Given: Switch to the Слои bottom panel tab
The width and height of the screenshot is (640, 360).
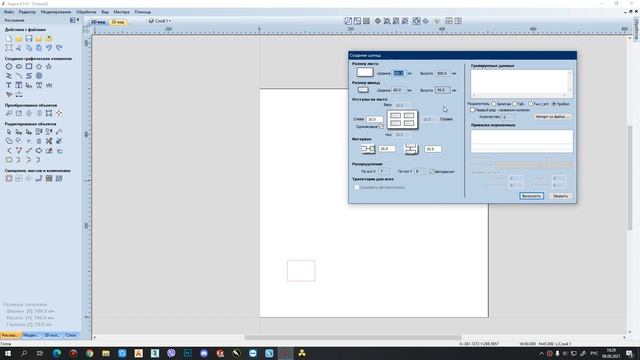Looking at the screenshot, I should coord(71,335).
